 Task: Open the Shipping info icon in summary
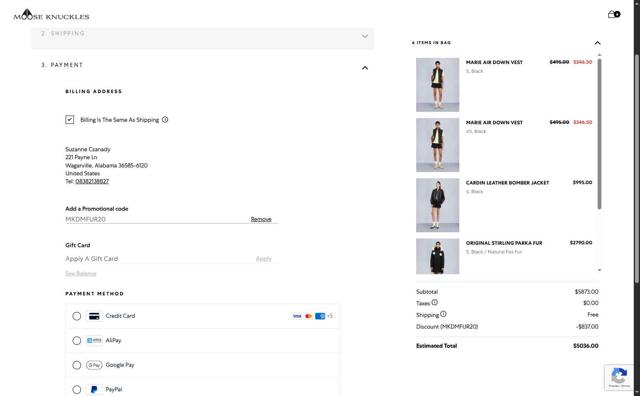pos(443,314)
